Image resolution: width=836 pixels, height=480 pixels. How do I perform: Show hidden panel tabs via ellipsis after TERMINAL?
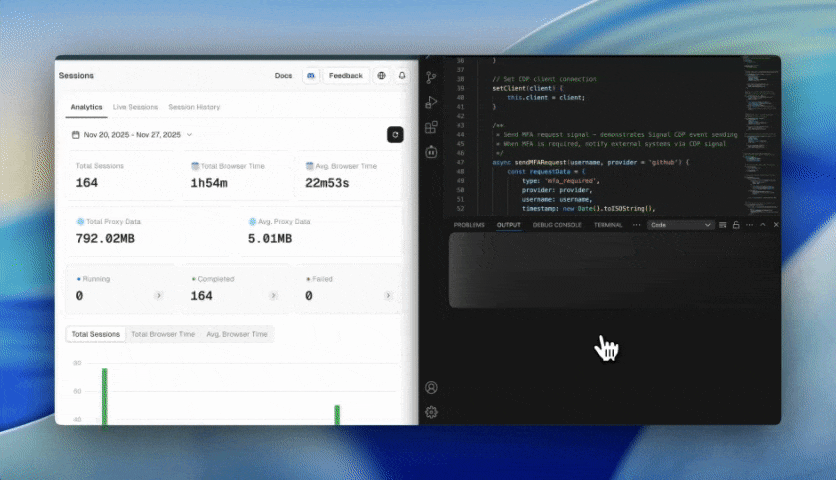pos(636,225)
